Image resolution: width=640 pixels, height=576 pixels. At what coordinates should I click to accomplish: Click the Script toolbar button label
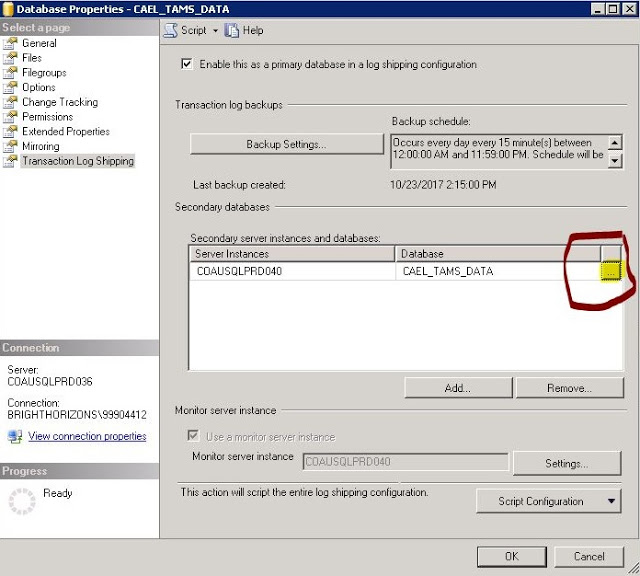pos(193,30)
